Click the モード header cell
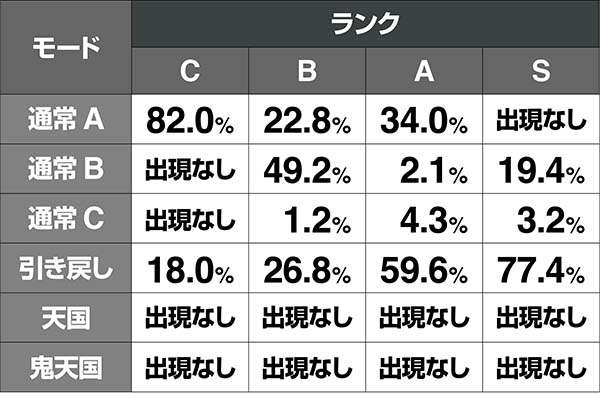 coord(66,48)
